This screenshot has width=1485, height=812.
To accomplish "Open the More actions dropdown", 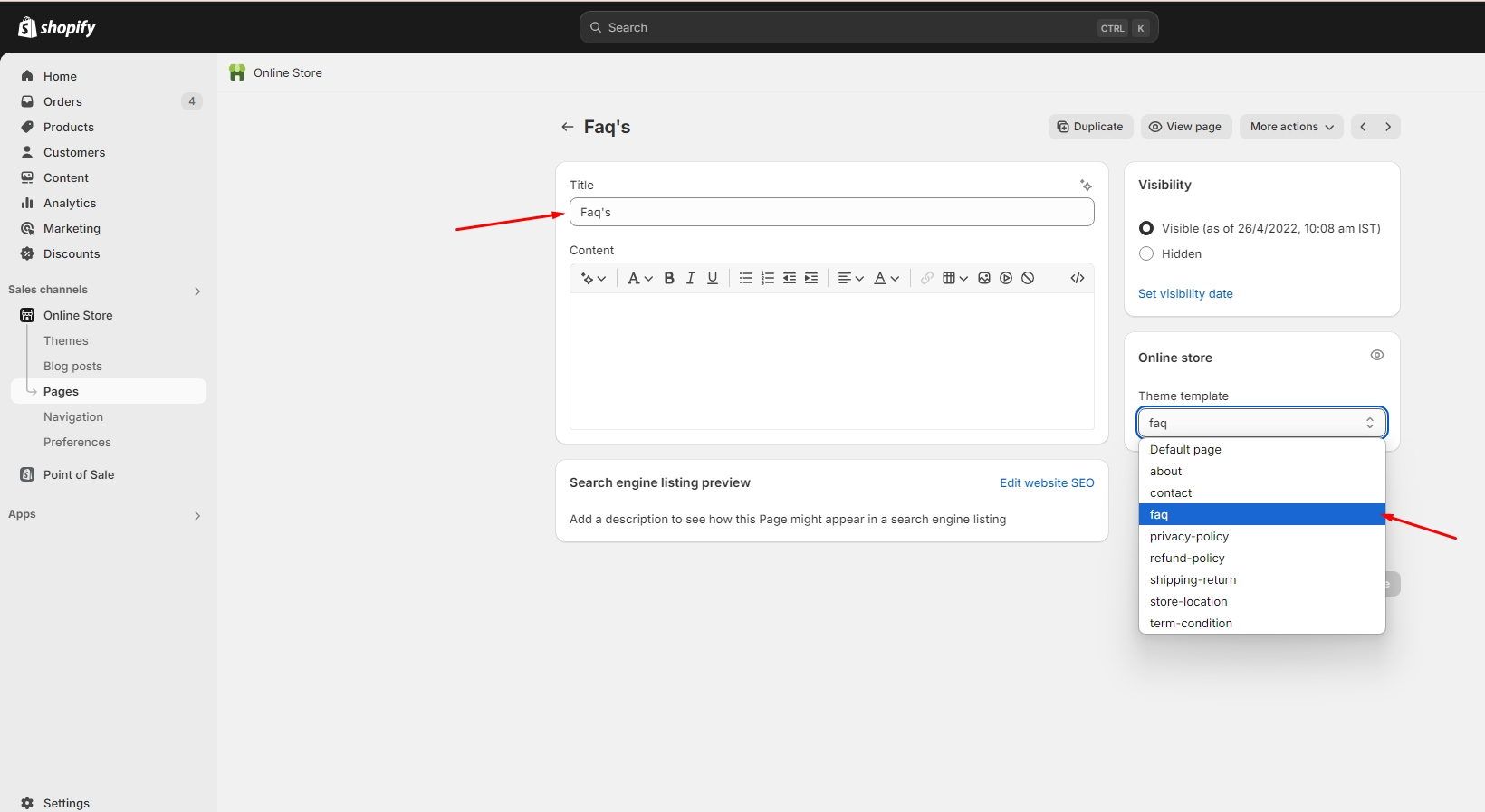I will pyautogui.click(x=1291, y=127).
